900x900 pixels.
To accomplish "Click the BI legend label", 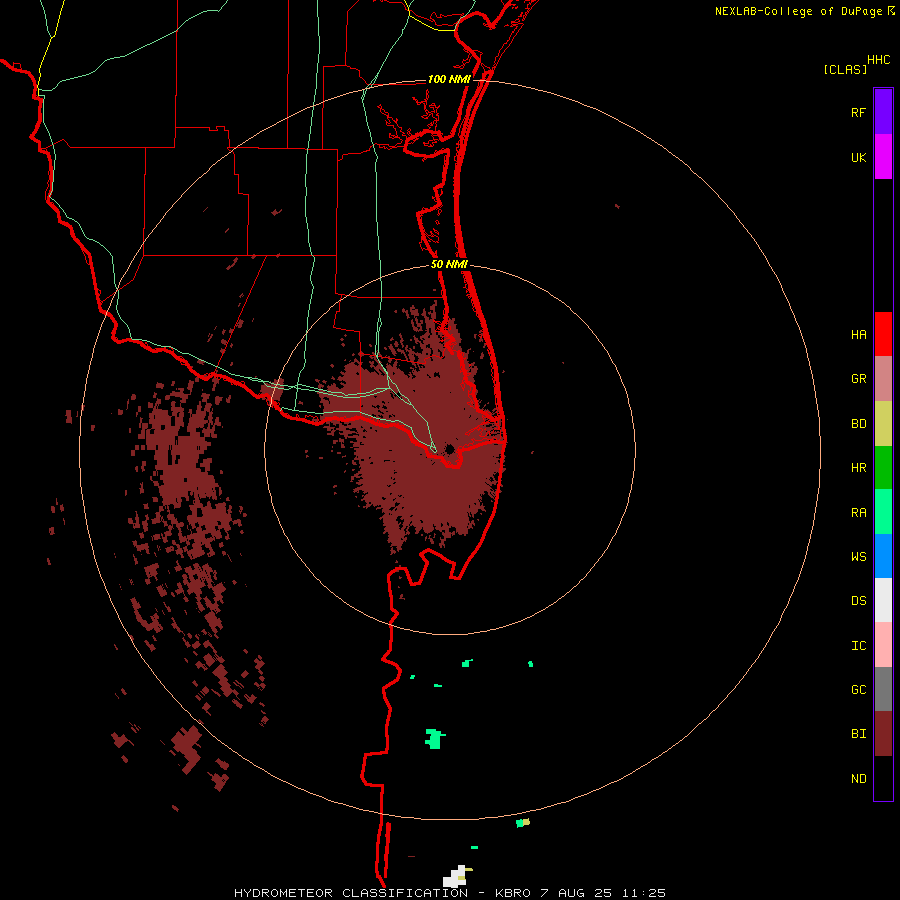I will point(858,734).
